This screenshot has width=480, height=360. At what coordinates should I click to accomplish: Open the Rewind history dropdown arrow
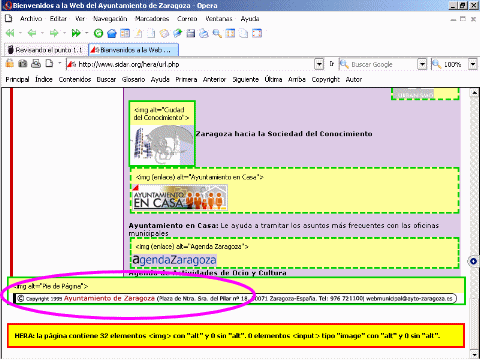pyautogui.click(x=20, y=33)
